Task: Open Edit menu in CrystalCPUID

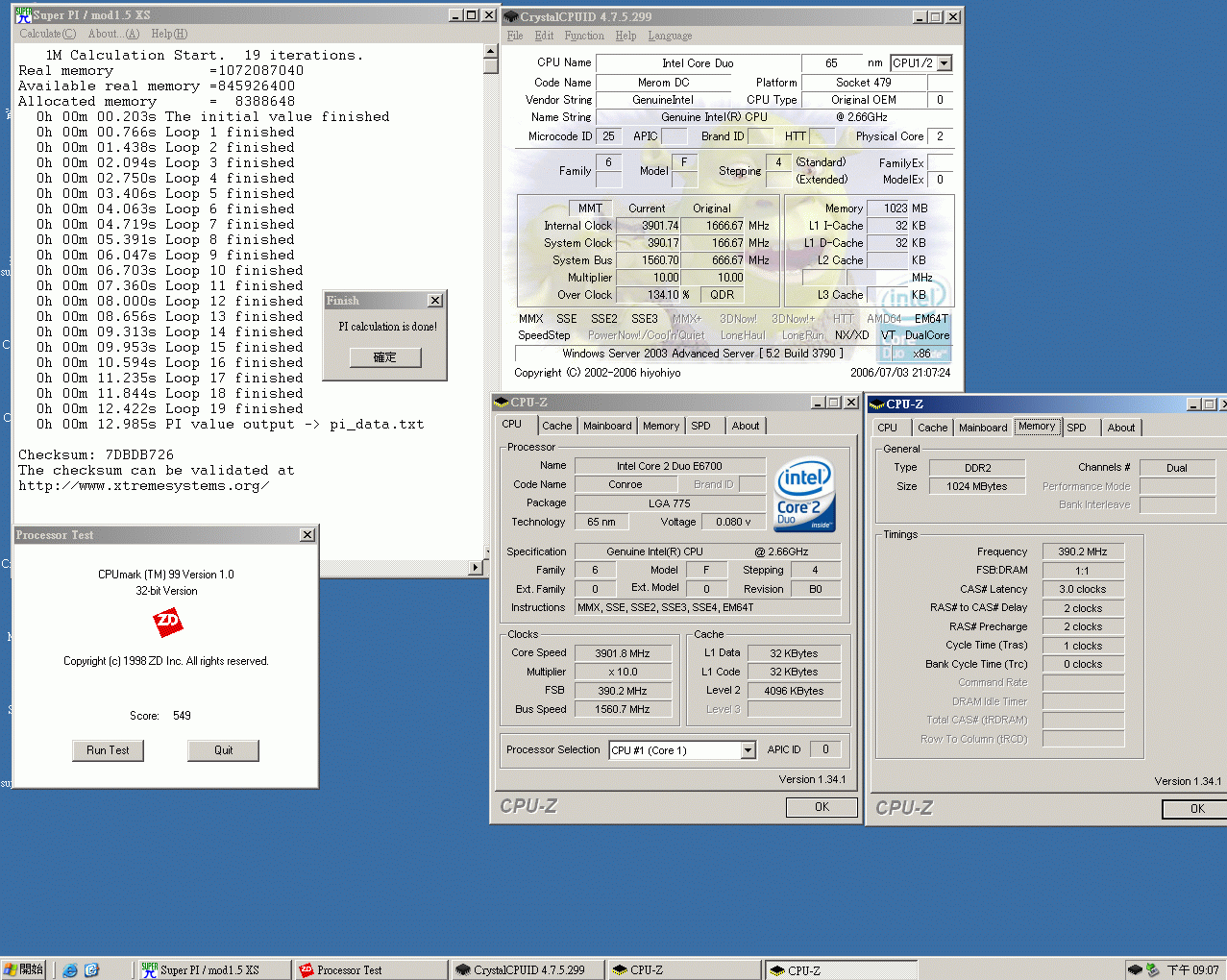Action: [544, 36]
